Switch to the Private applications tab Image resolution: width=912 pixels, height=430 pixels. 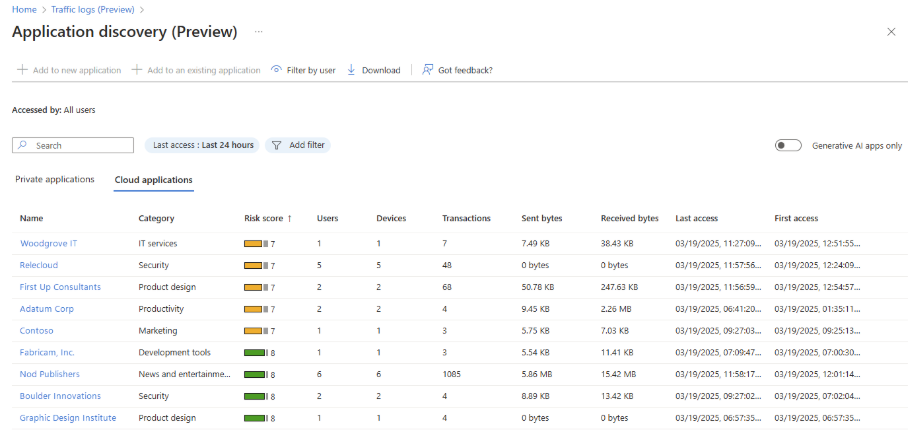[55, 179]
